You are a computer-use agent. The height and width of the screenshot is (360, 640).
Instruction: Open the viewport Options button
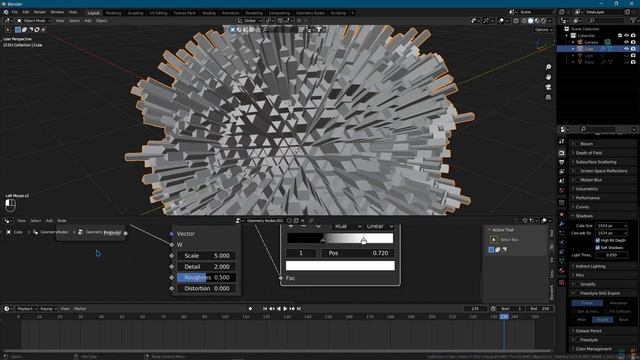(x=543, y=29)
